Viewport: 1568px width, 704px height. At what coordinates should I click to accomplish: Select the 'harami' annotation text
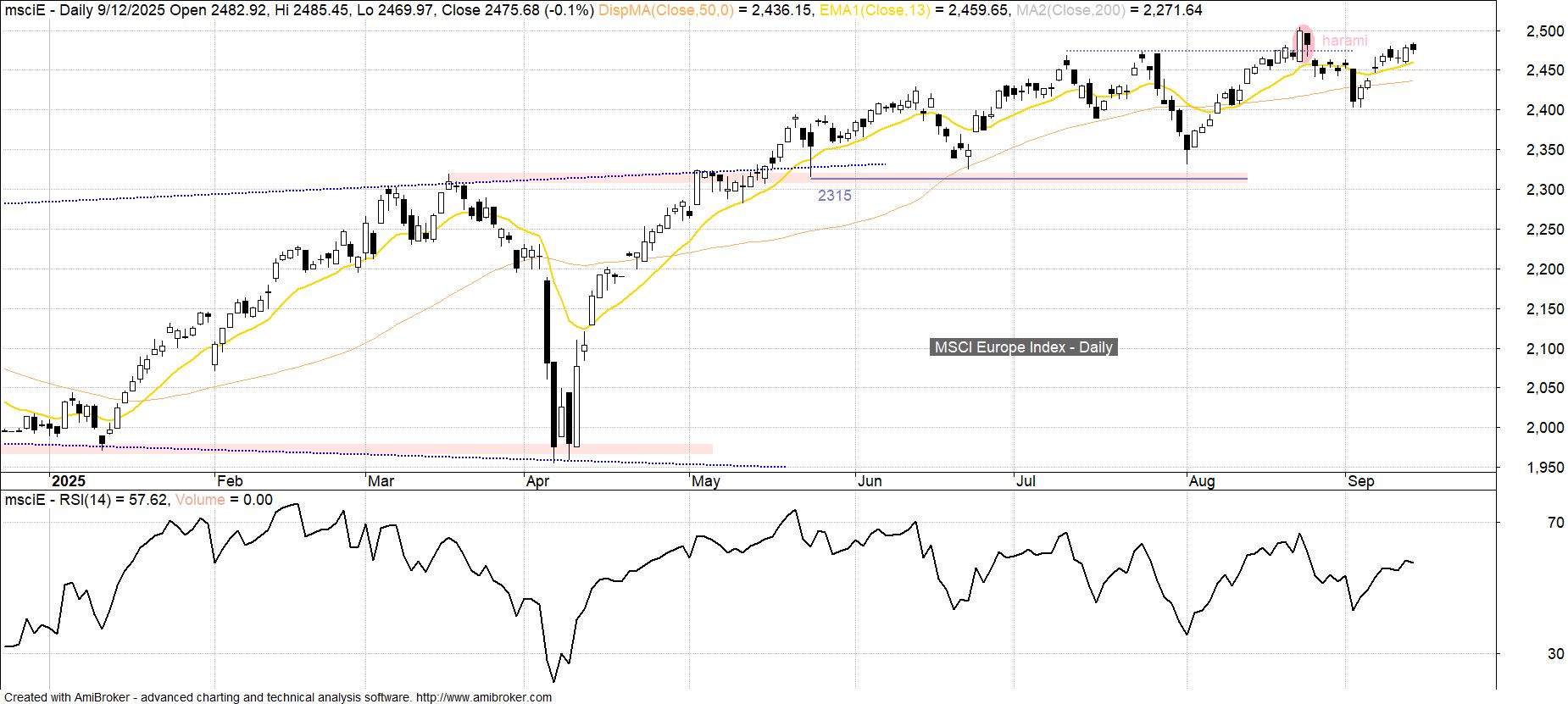coord(1344,41)
